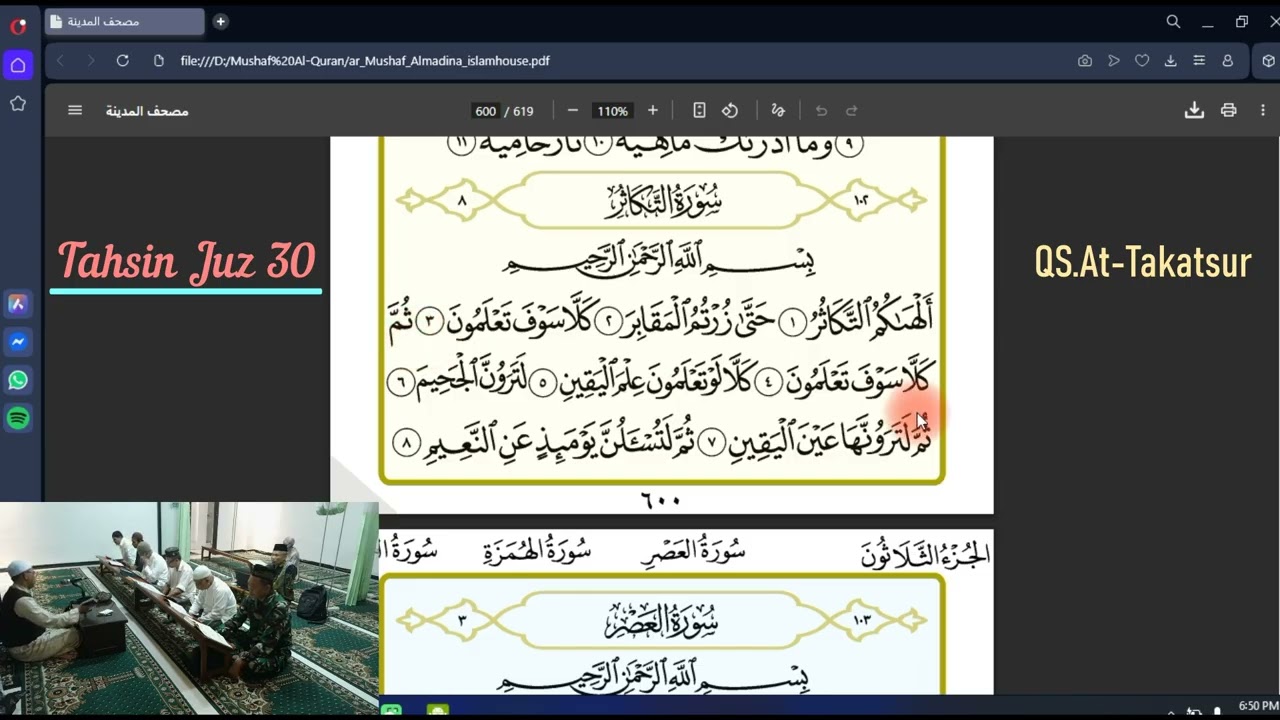Add page to bookmarks with heart icon
The height and width of the screenshot is (720, 1280).
coord(1142,61)
